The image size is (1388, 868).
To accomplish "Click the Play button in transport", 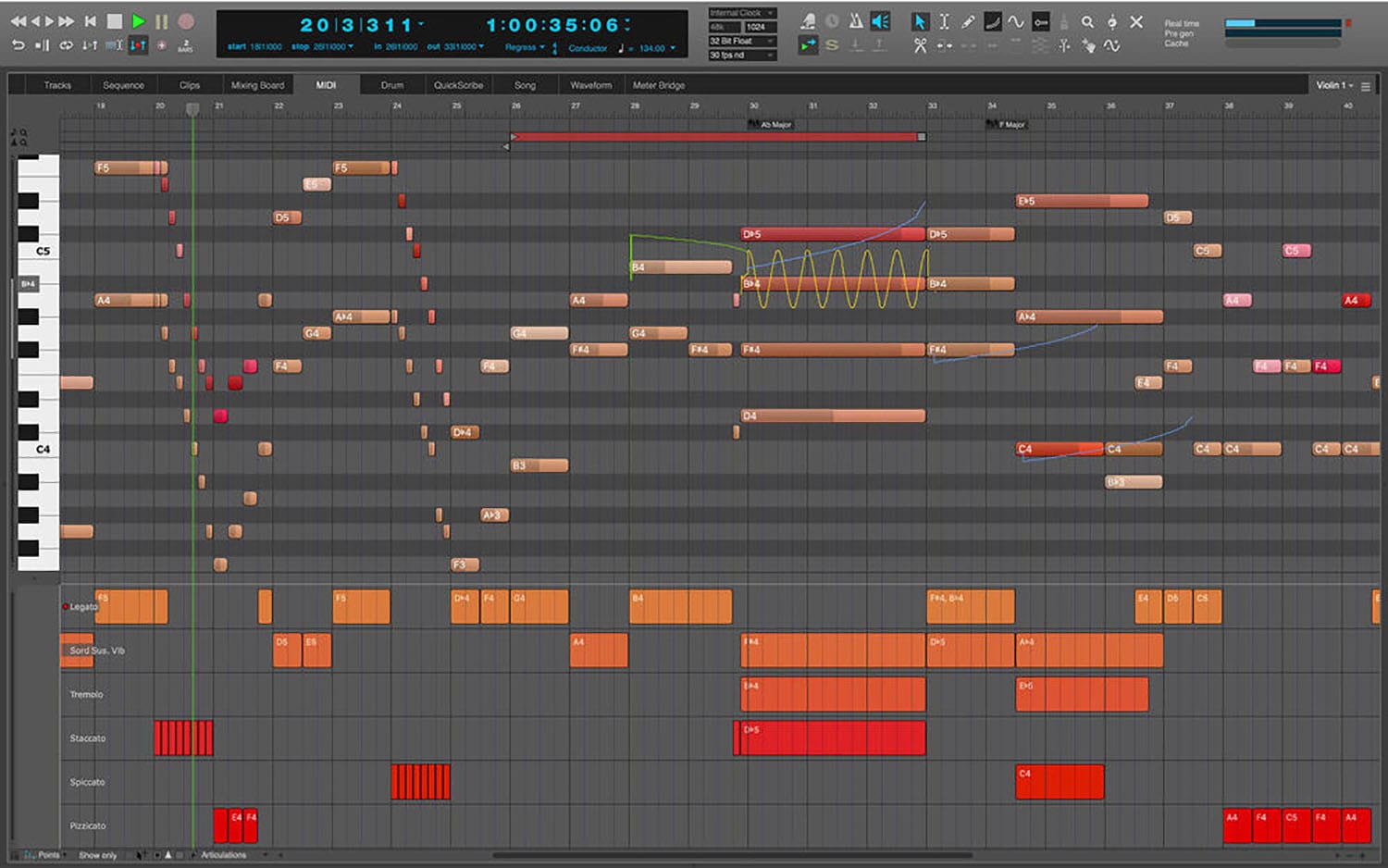I will pyautogui.click(x=138, y=21).
